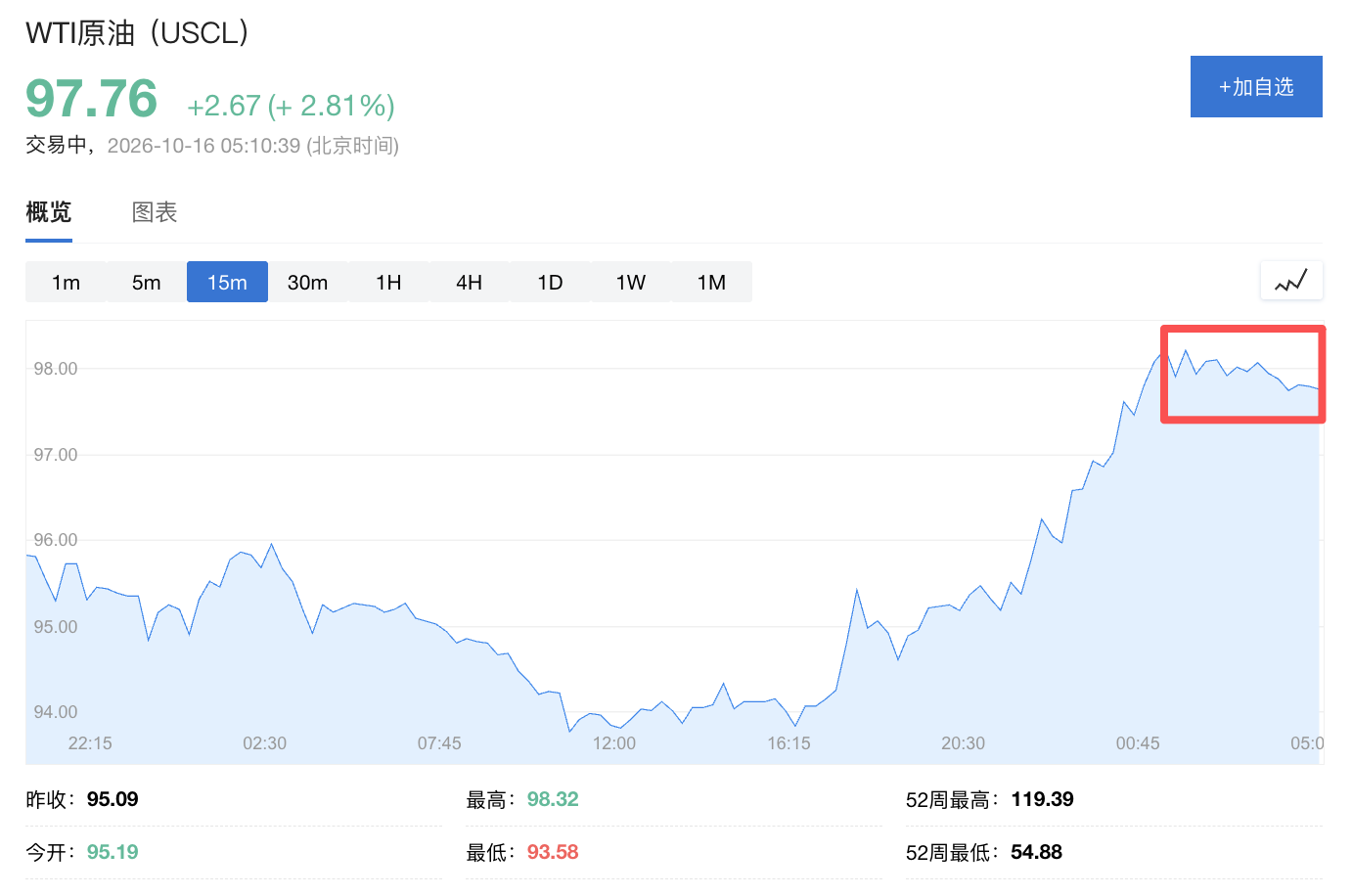Click the 02:30 time axis label
Image resolution: width=1352 pixels, height=896 pixels.
click(x=265, y=743)
